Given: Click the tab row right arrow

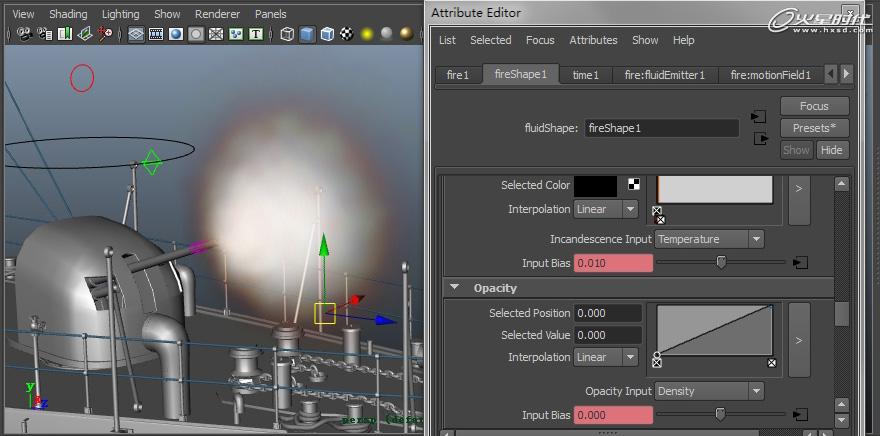Looking at the screenshot, I should click(846, 74).
